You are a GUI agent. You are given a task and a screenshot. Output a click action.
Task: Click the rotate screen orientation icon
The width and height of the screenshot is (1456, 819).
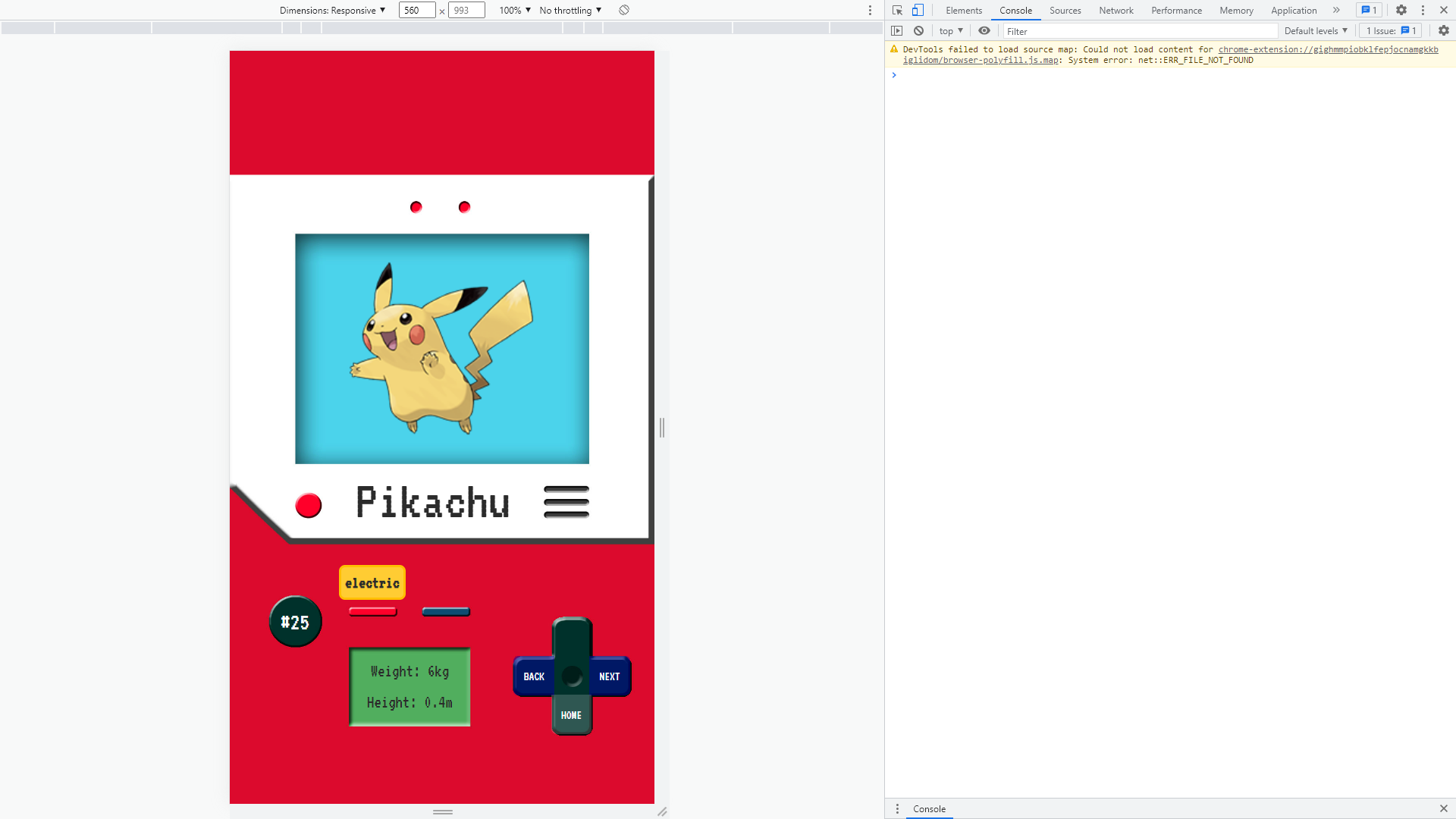tap(624, 10)
